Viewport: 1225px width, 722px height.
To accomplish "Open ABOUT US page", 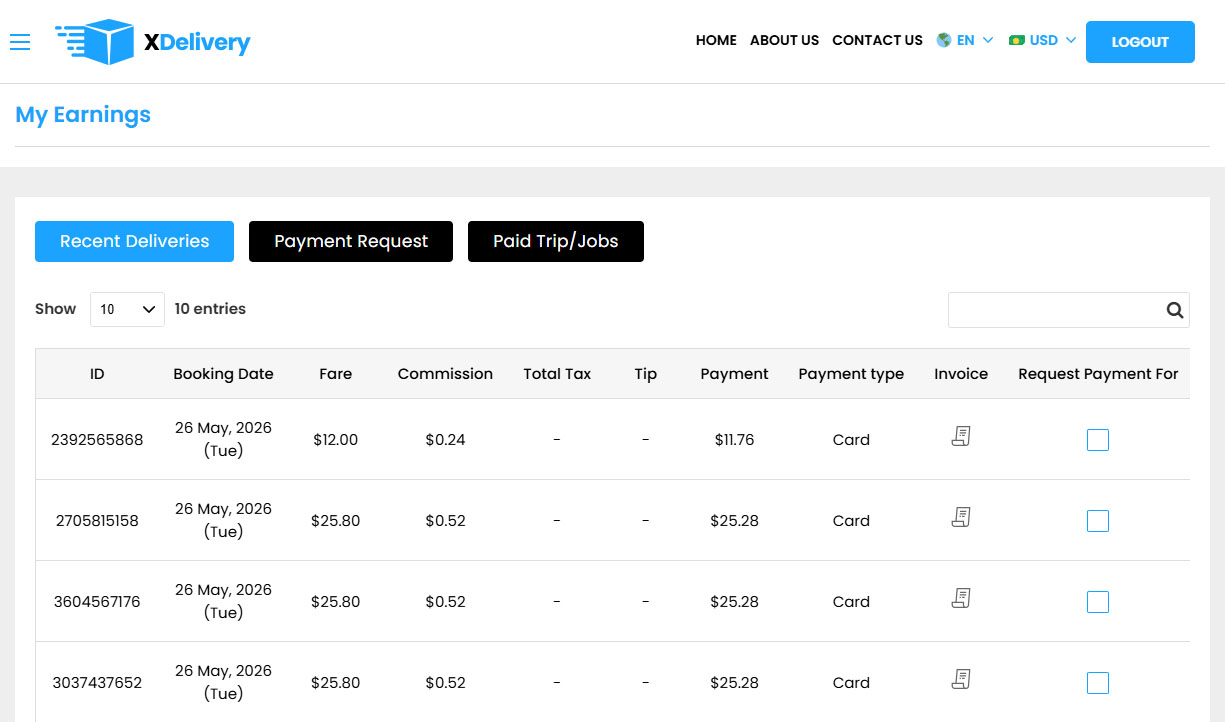I will tap(784, 40).
